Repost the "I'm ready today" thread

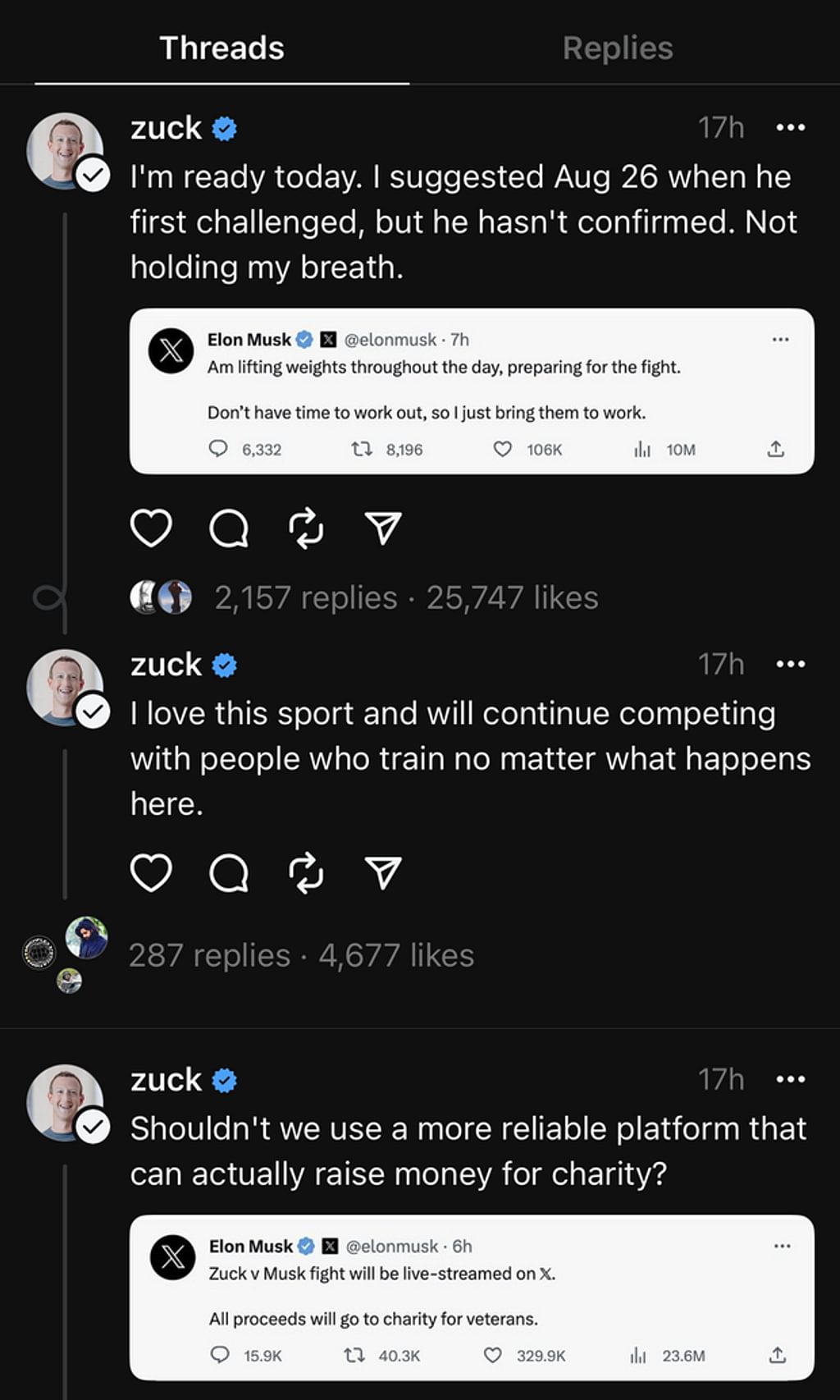(307, 528)
